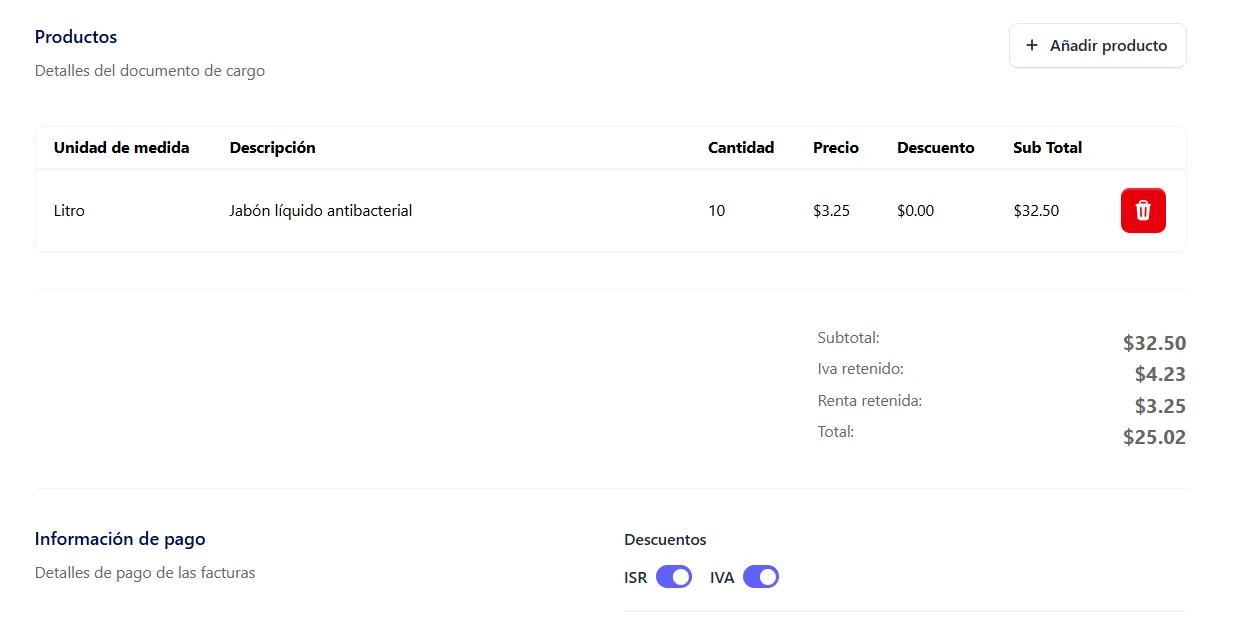Delete the Jabón líquido antibacterial row

coord(1143,211)
